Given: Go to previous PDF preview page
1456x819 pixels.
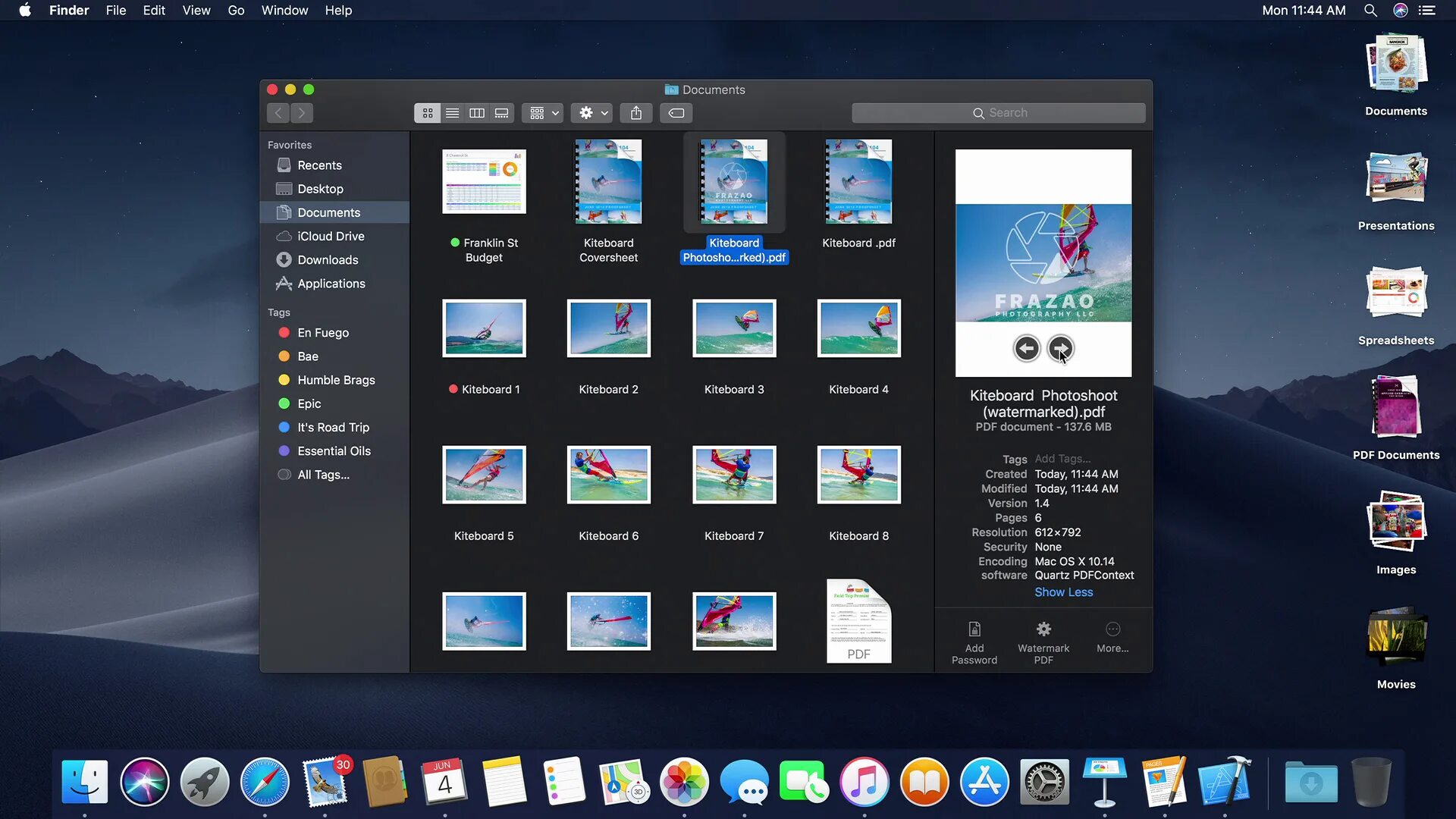Looking at the screenshot, I should tap(1027, 348).
